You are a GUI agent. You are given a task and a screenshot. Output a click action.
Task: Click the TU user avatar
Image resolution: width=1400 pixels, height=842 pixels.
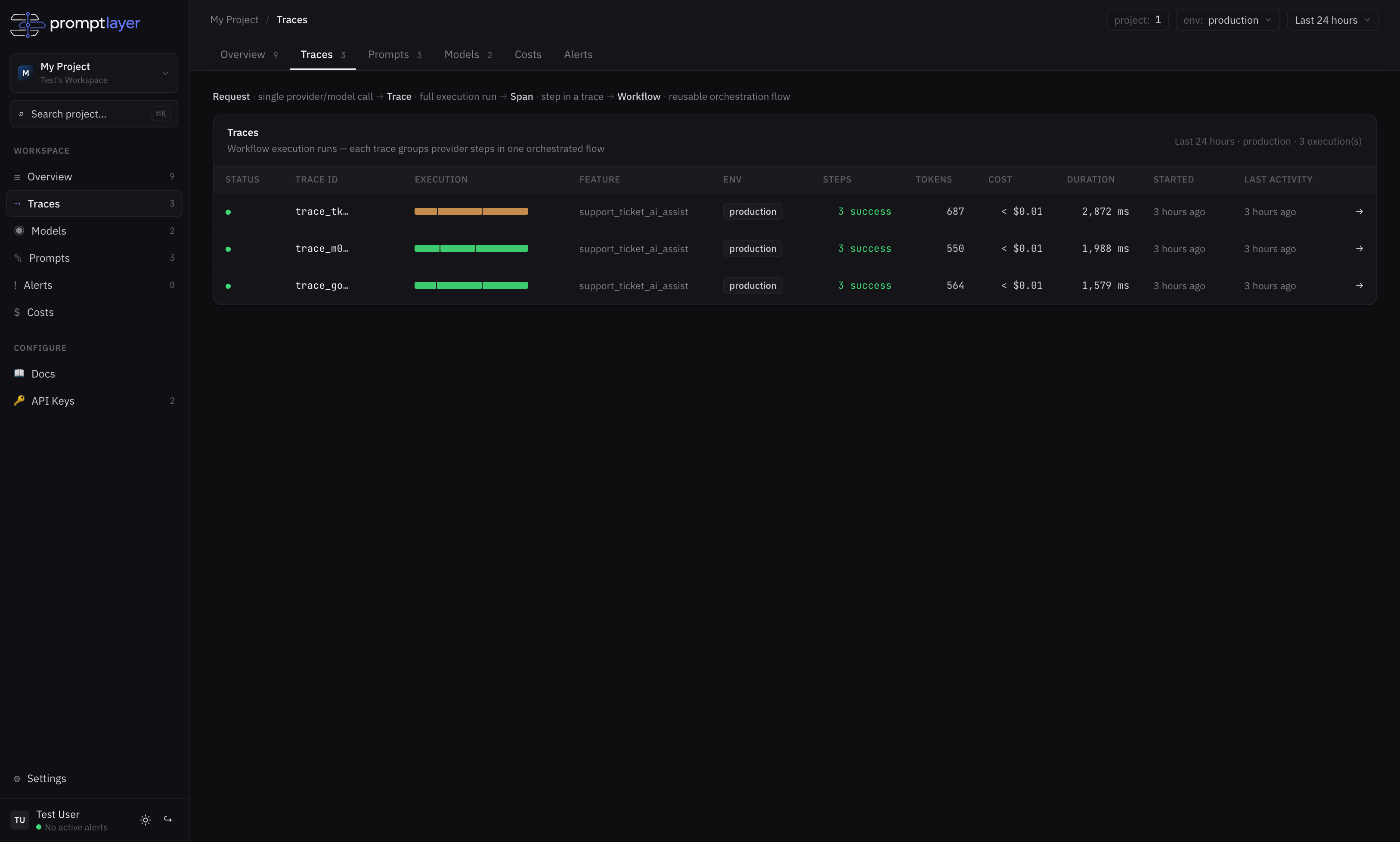tap(20, 820)
